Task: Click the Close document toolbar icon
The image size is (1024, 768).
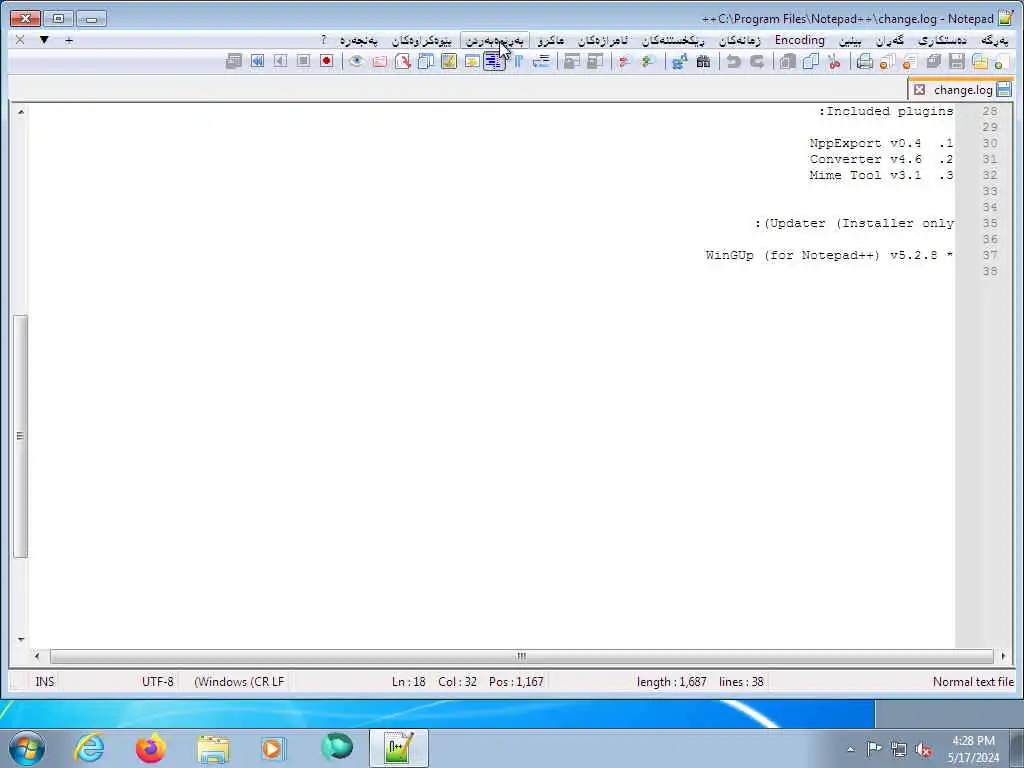Action: (910, 62)
